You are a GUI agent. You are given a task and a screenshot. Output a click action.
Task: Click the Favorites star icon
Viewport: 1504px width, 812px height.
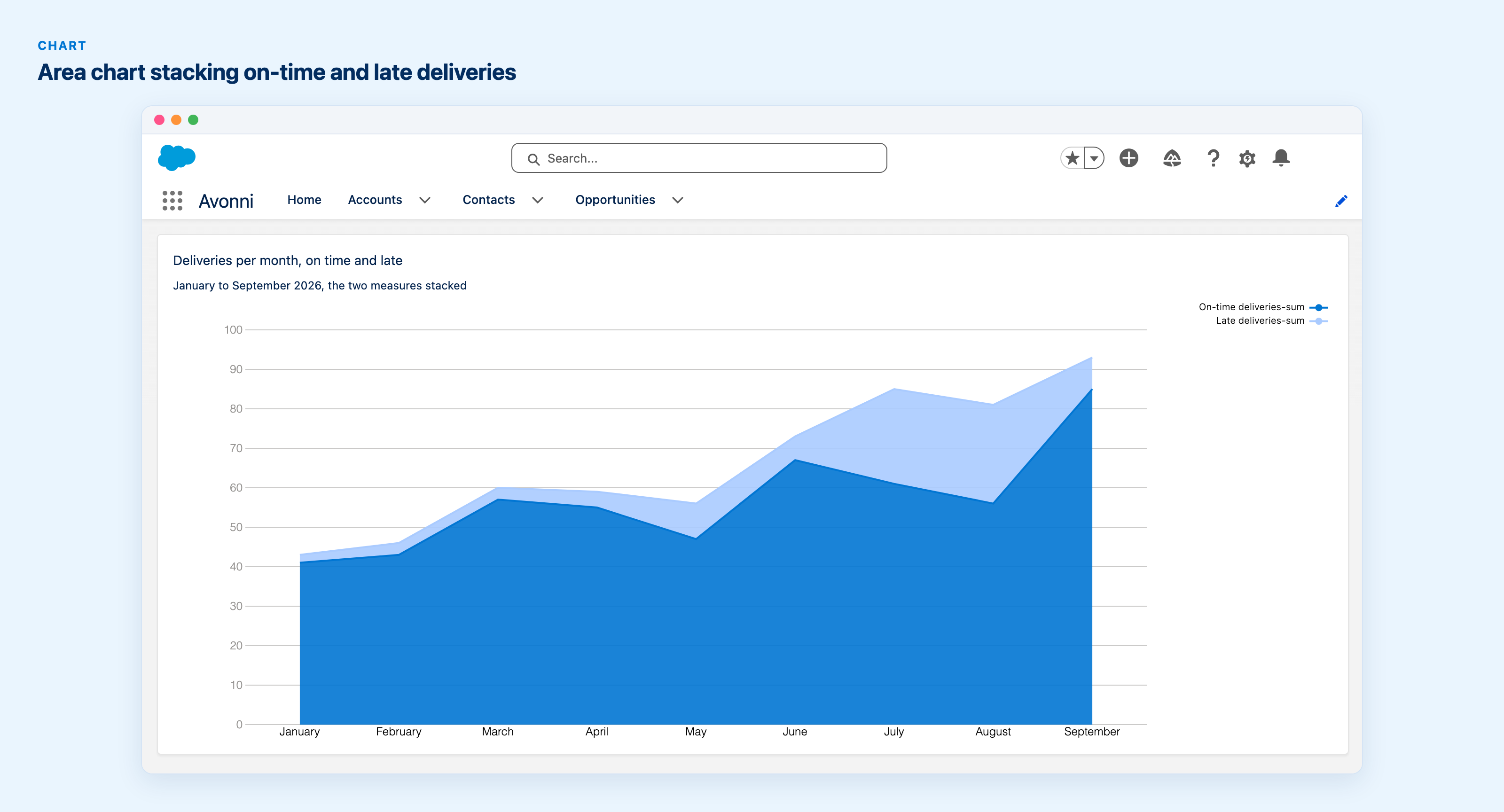pyautogui.click(x=1072, y=158)
